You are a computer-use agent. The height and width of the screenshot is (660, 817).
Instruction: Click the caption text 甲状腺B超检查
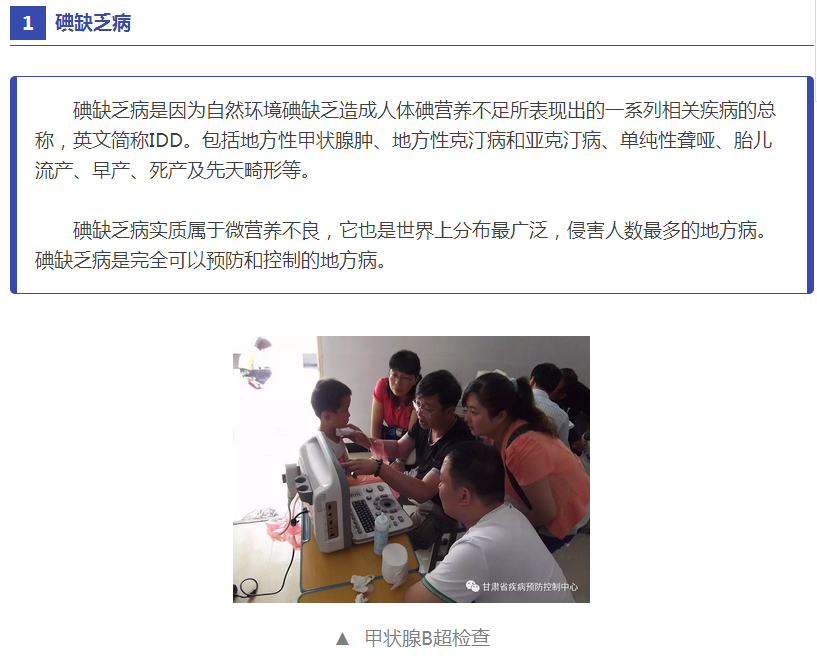click(x=427, y=638)
